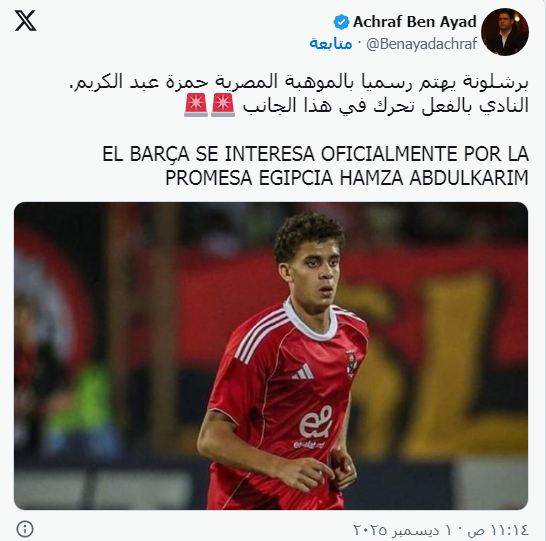Open the tweet info icon

(x=25, y=529)
